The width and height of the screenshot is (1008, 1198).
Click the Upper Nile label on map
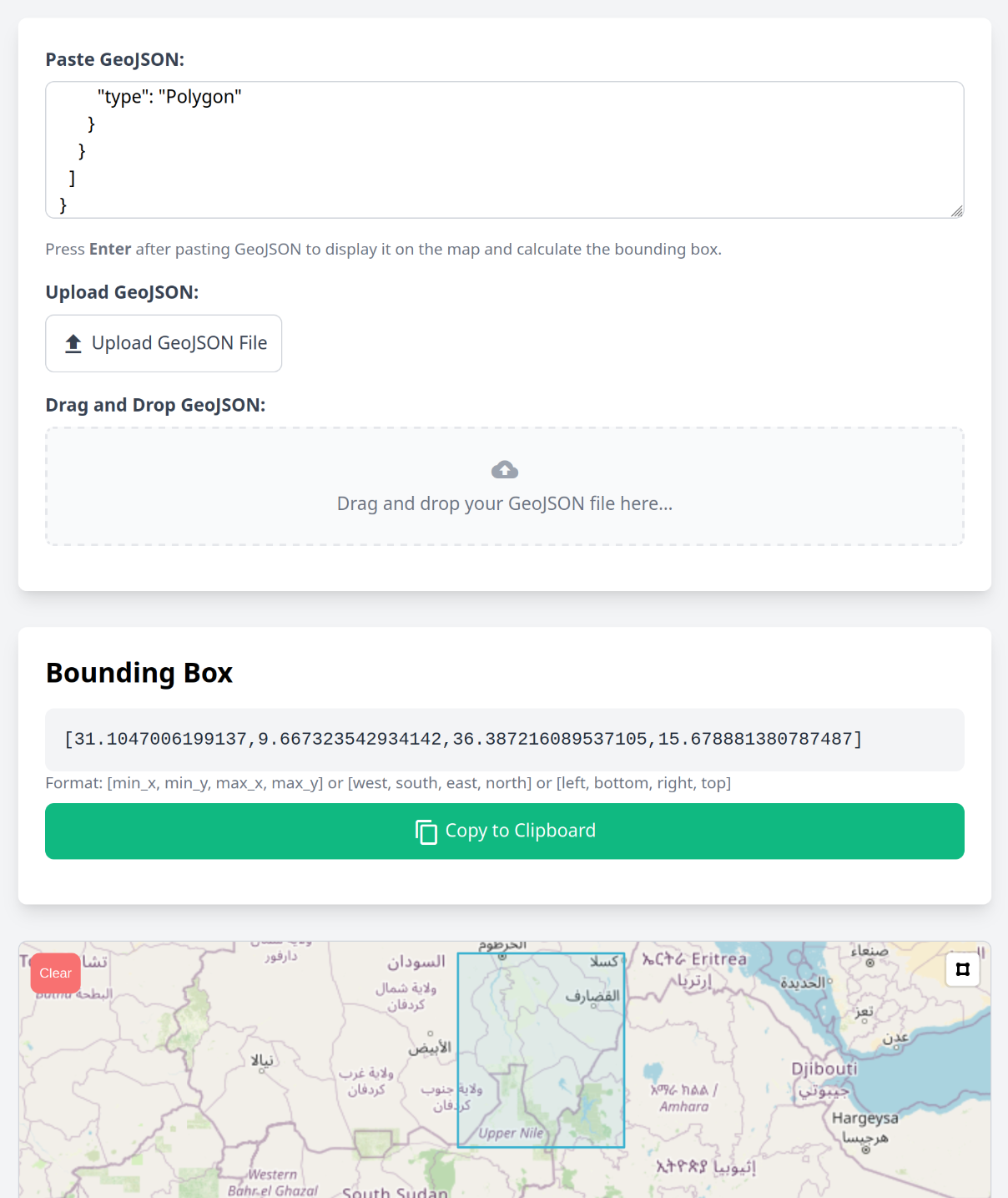(511, 1133)
